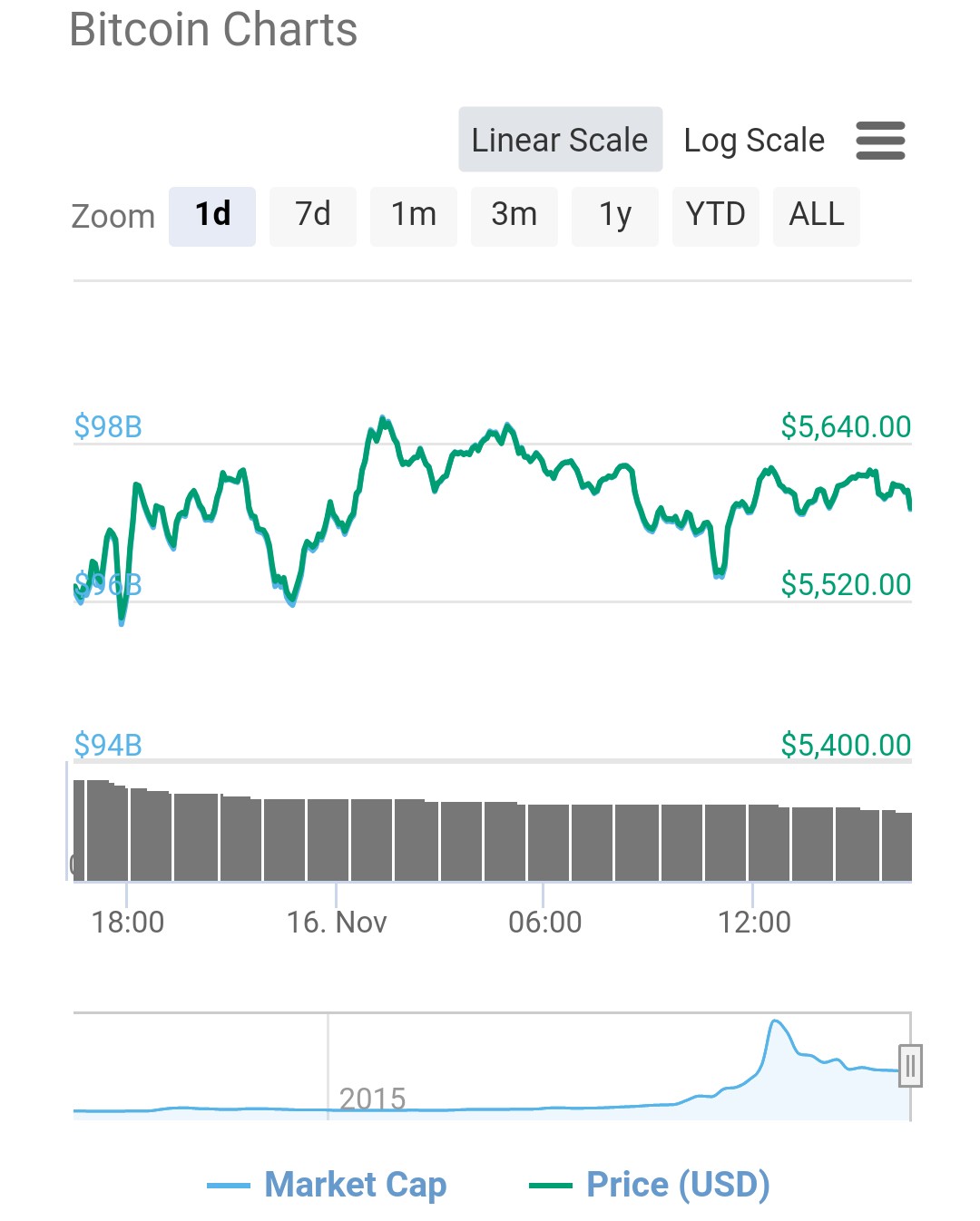Click the blue Market Cap legend line
Viewport: 980px width, 1221px height.
pyautogui.click(x=228, y=1185)
